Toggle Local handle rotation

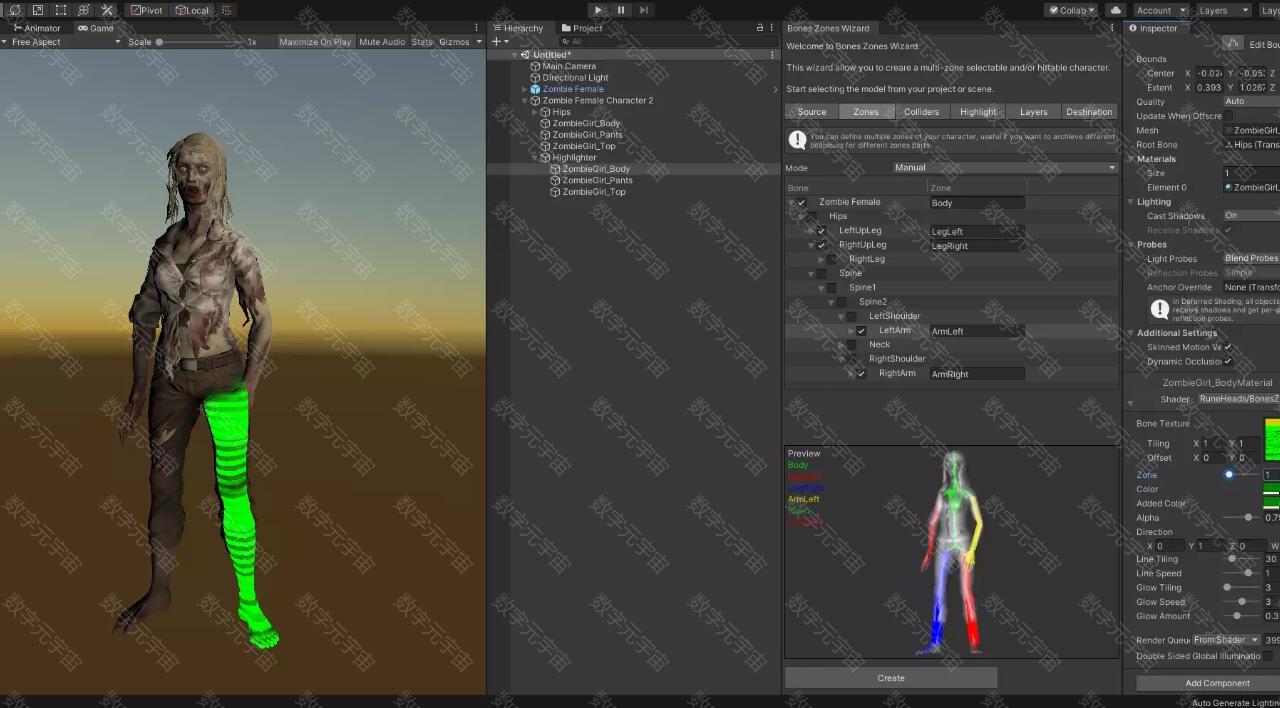(192, 10)
